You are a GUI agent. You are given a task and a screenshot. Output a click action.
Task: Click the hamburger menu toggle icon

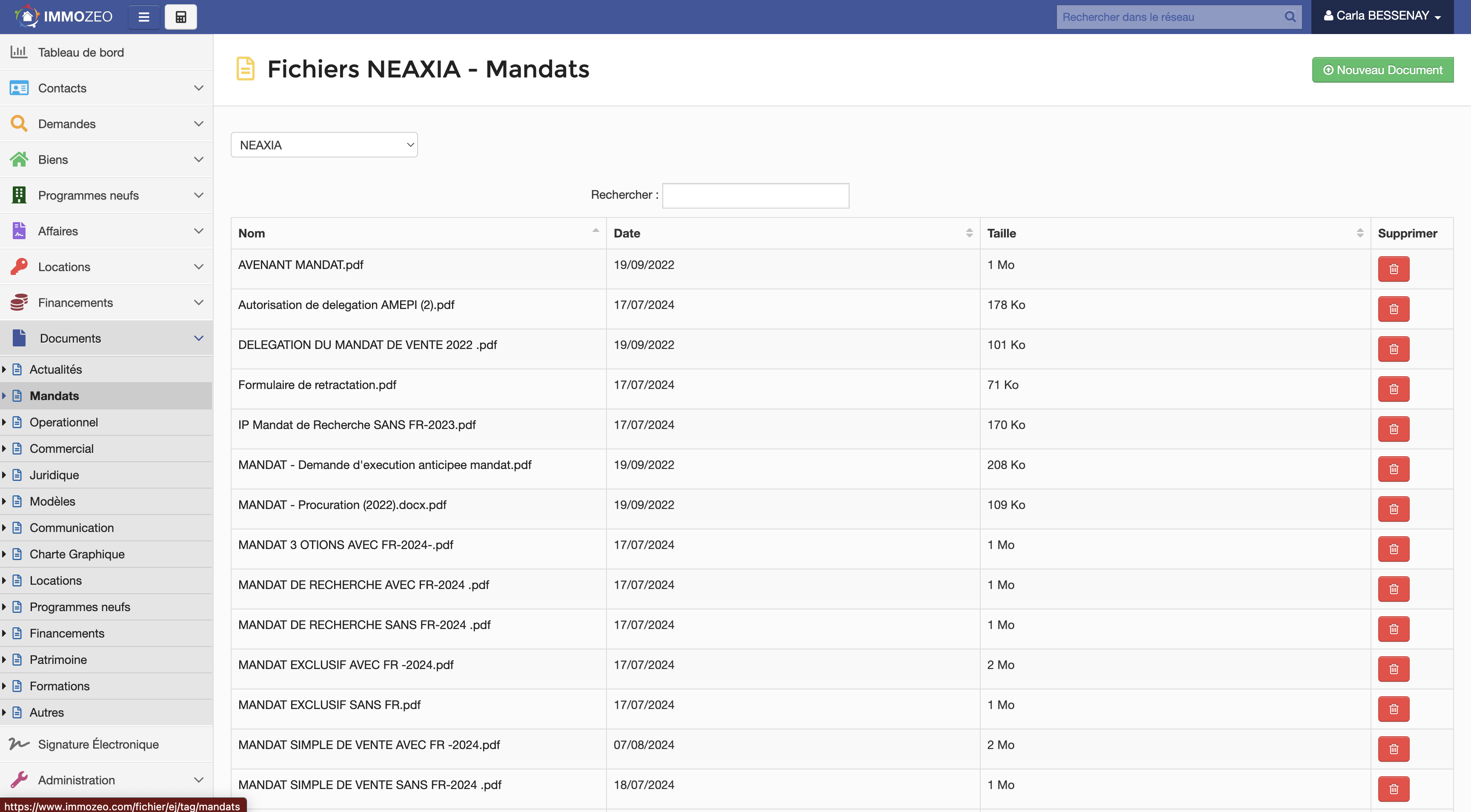pyautogui.click(x=144, y=17)
